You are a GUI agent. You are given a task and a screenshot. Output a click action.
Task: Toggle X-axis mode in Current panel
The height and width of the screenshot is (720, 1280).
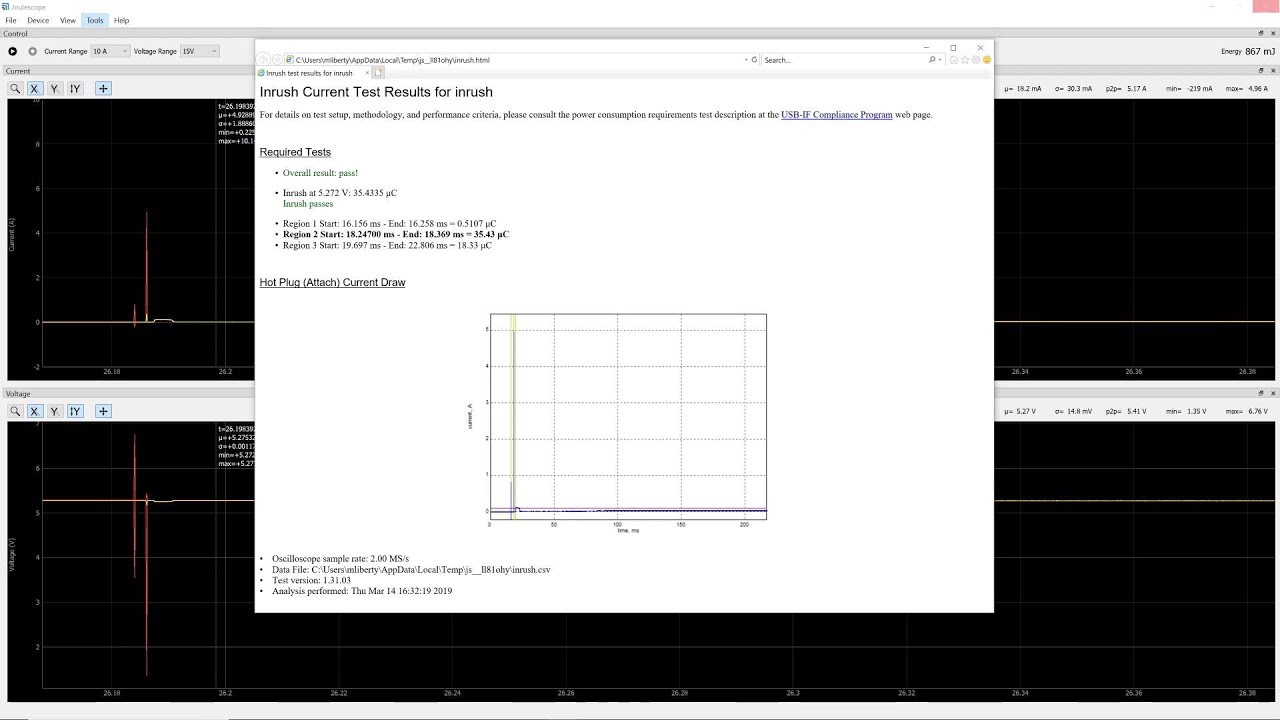(34, 89)
